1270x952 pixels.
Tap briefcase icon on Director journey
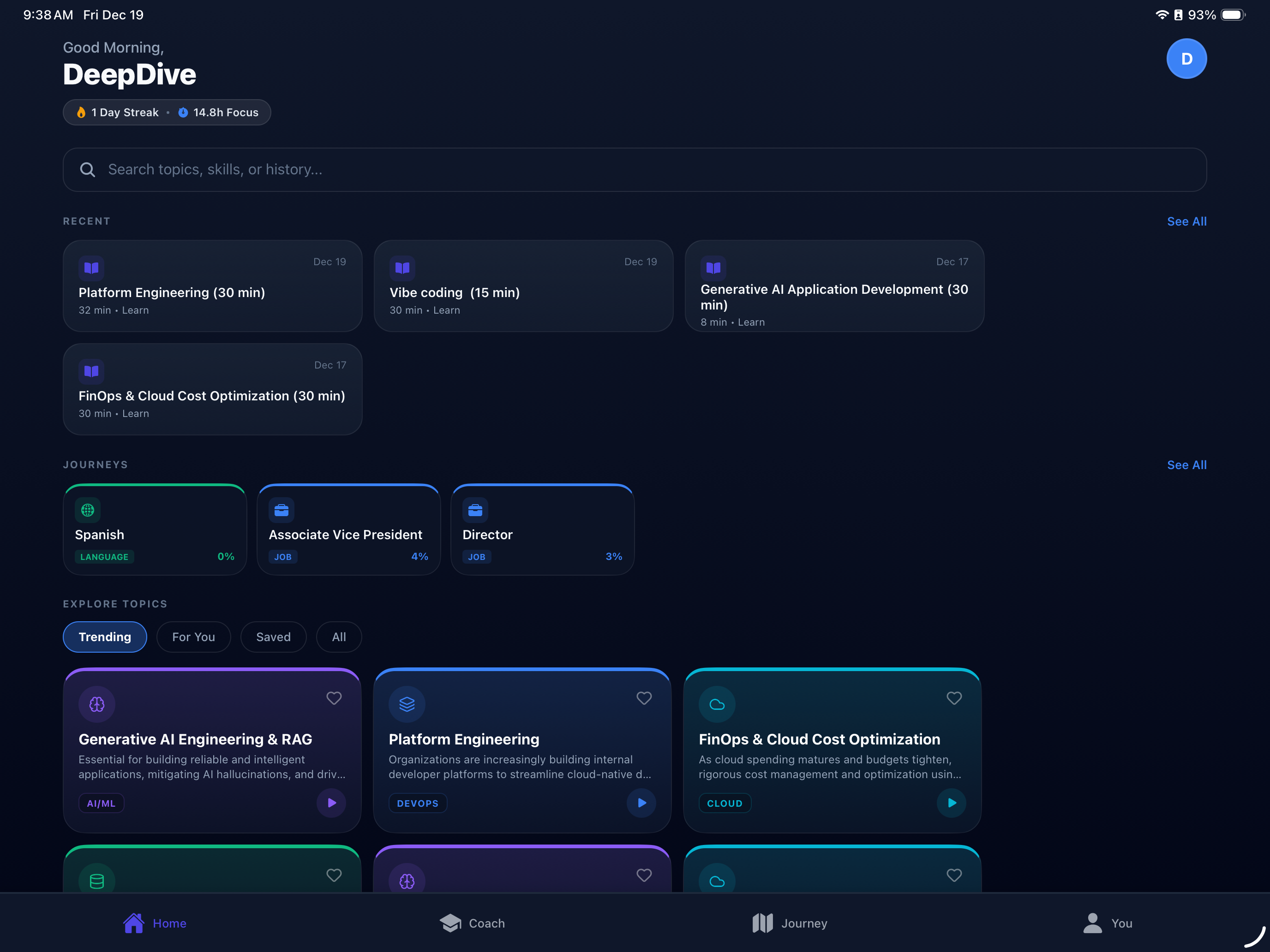[475, 510]
